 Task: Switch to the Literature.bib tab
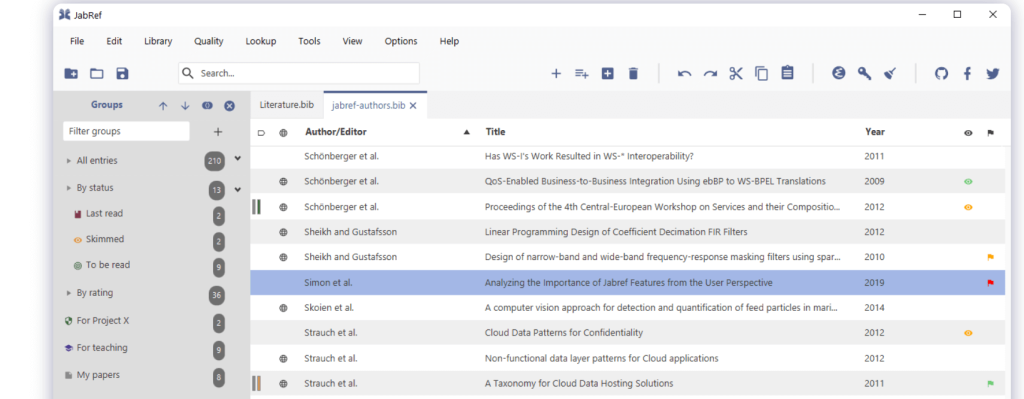coord(287,105)
